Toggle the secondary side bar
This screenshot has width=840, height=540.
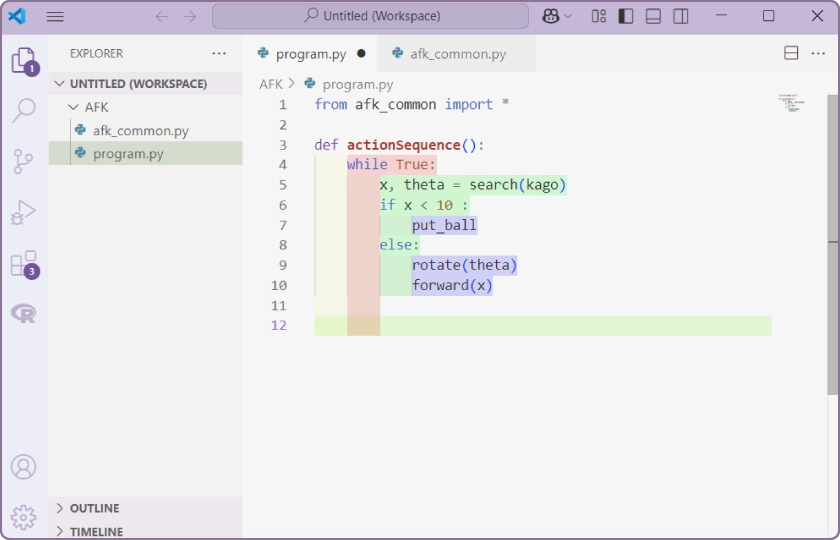[x=681, y=16]
